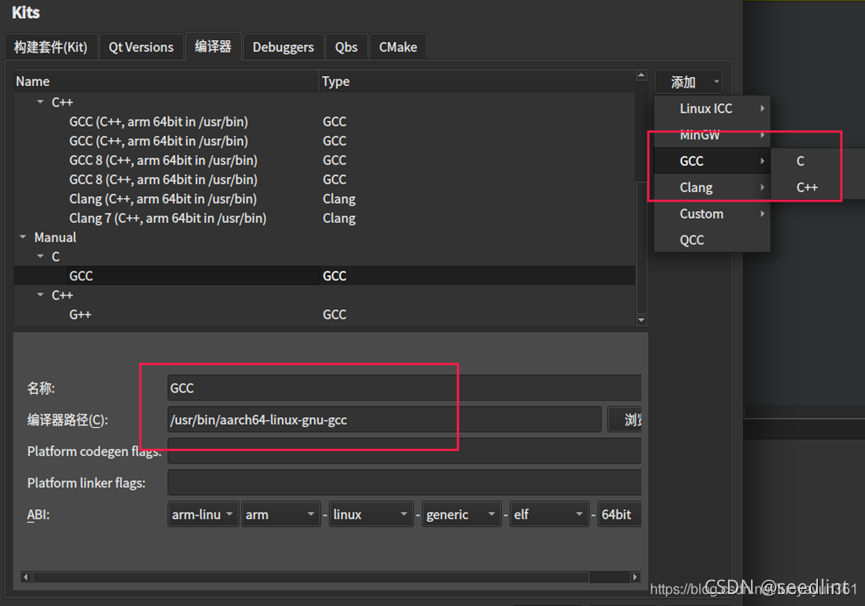Choose QCC in the add menu
Image resolution: width=865 pixels, height=606 pixels.
coord(712,240)
